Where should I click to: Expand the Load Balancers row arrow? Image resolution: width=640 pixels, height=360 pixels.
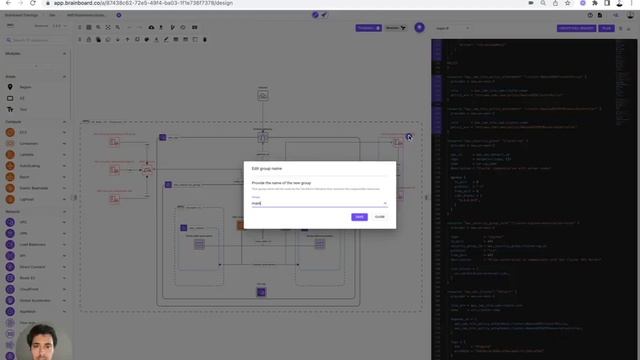point(64,244)
